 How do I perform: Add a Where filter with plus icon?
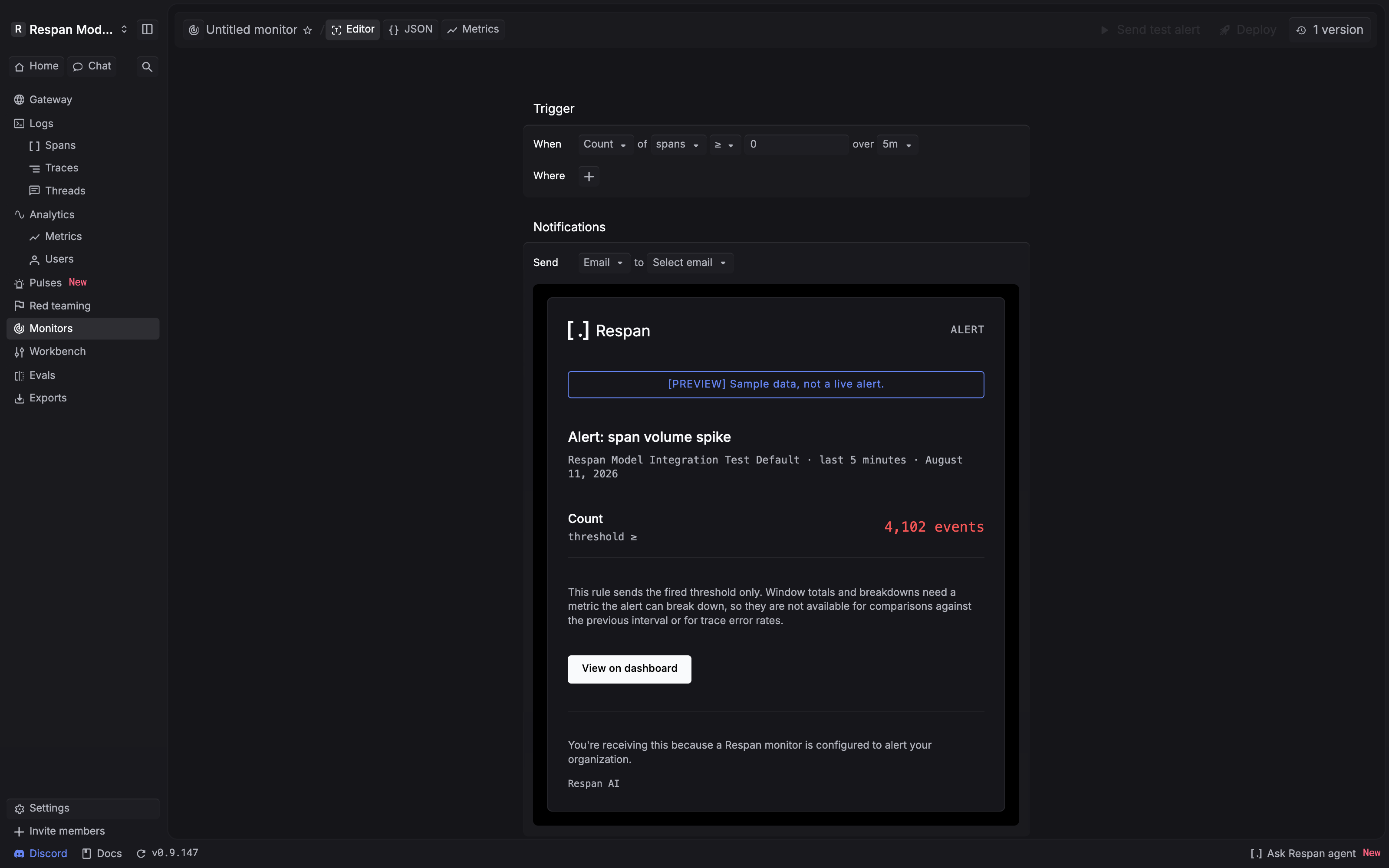pos(589,176)
